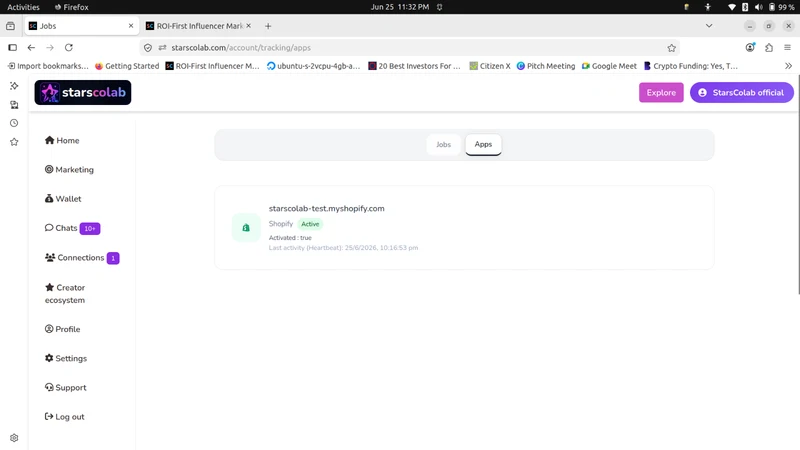Open the Citizen X bookmark

490,66
